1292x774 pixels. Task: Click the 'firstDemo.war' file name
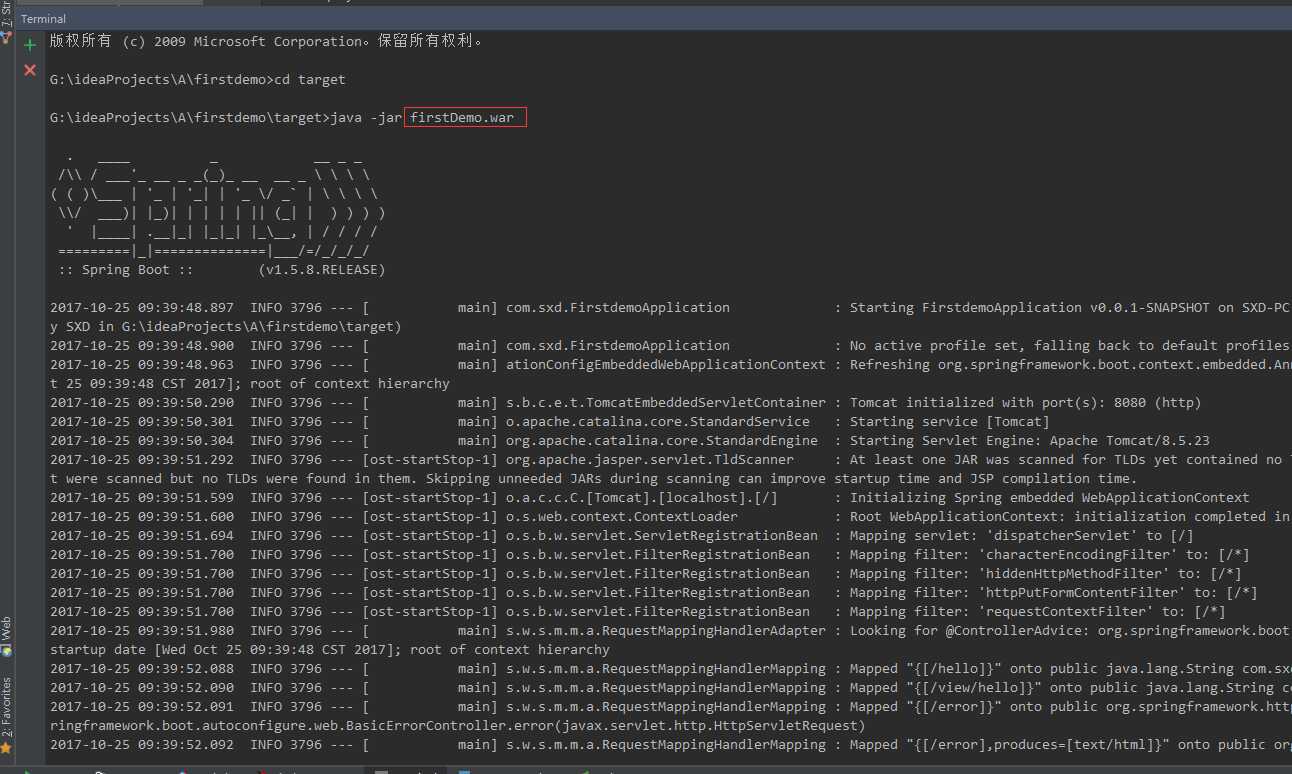[462, 118]
